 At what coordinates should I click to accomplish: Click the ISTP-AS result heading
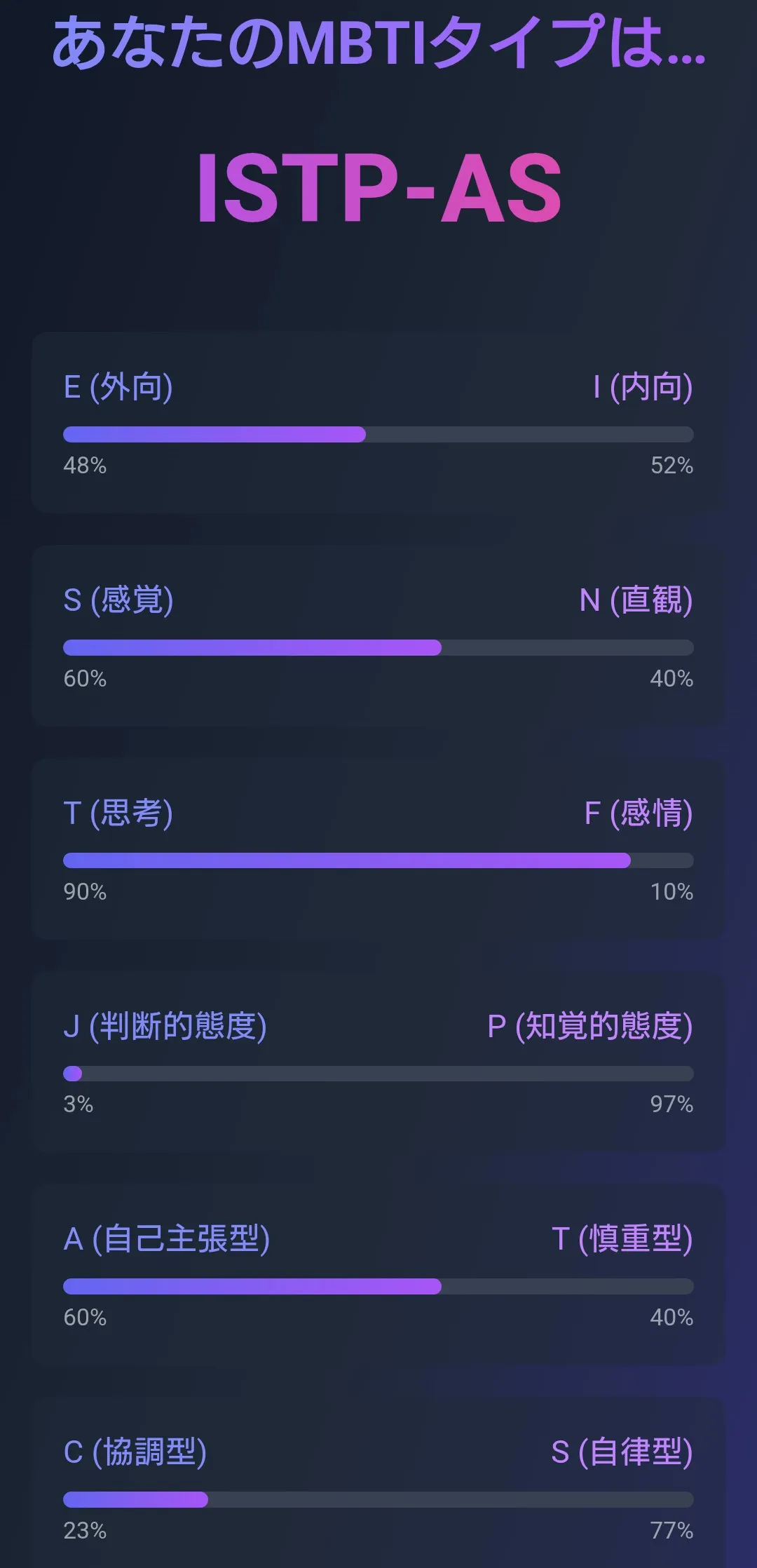[x=379, y=188]
